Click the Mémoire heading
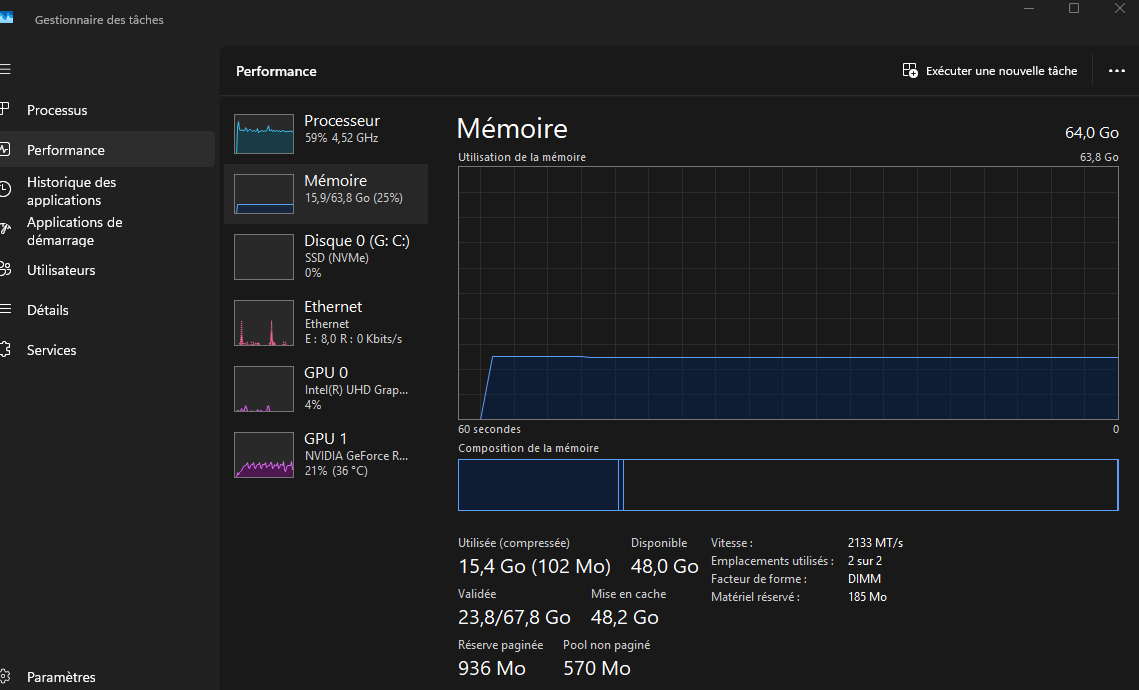The width and height of the screenshot is (1139, 690). [x=512, y=129]
